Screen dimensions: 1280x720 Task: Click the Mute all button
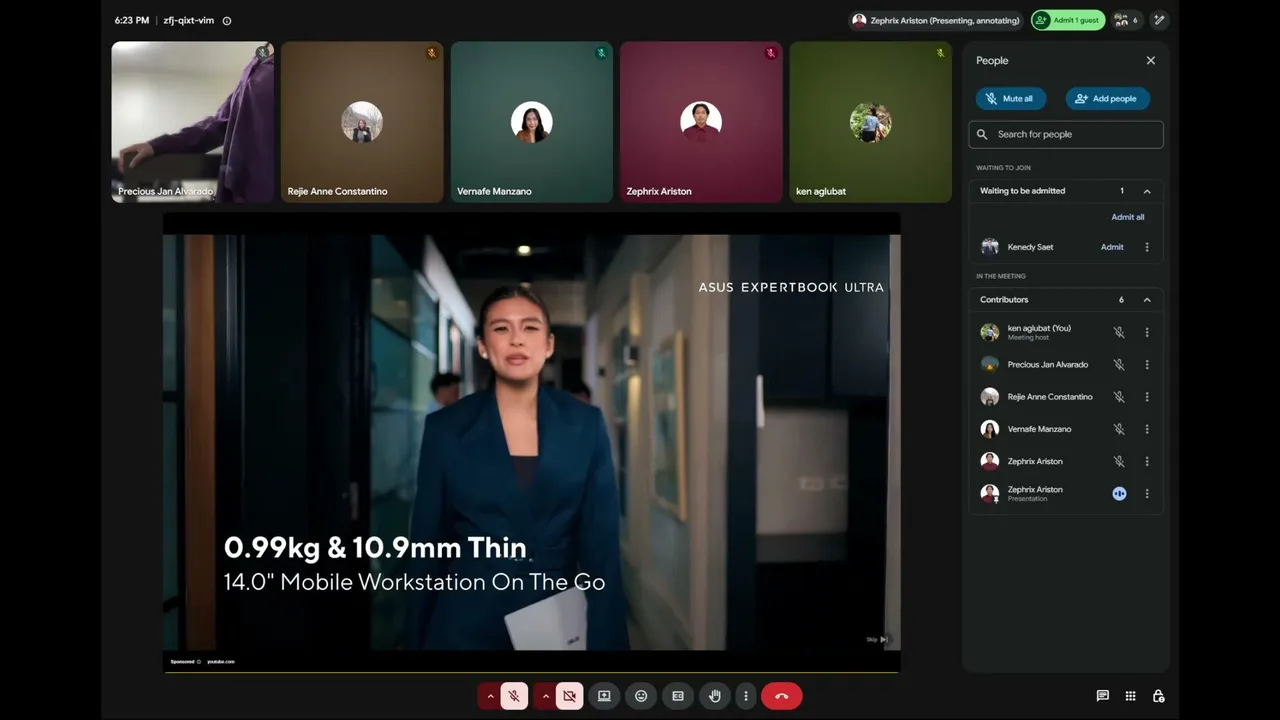pos(1010,98)
